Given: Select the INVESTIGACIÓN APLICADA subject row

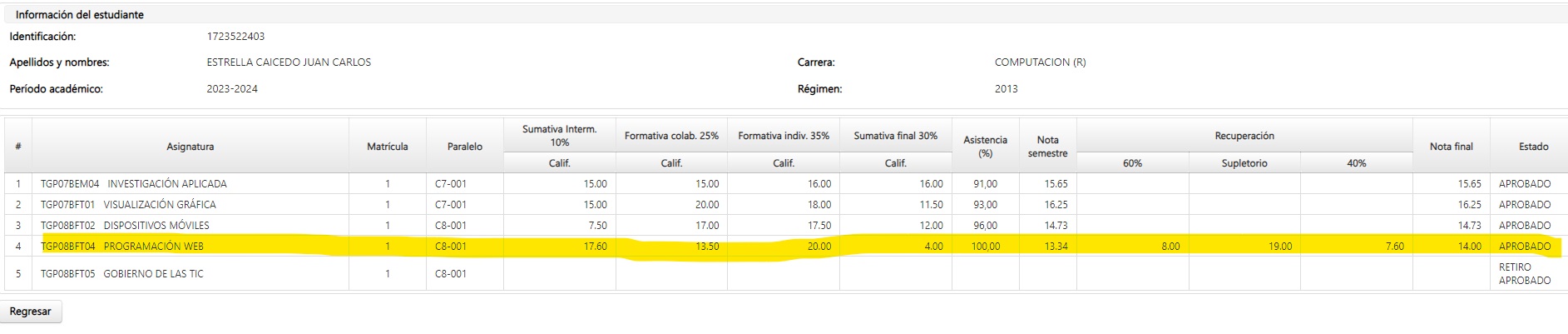Looking at the screenshot, I should pyautogui.click(x=783, y=183).
